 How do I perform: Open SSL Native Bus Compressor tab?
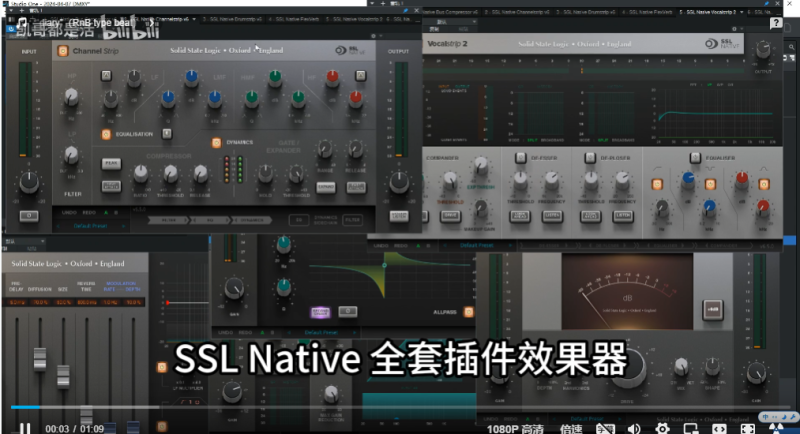451,12
